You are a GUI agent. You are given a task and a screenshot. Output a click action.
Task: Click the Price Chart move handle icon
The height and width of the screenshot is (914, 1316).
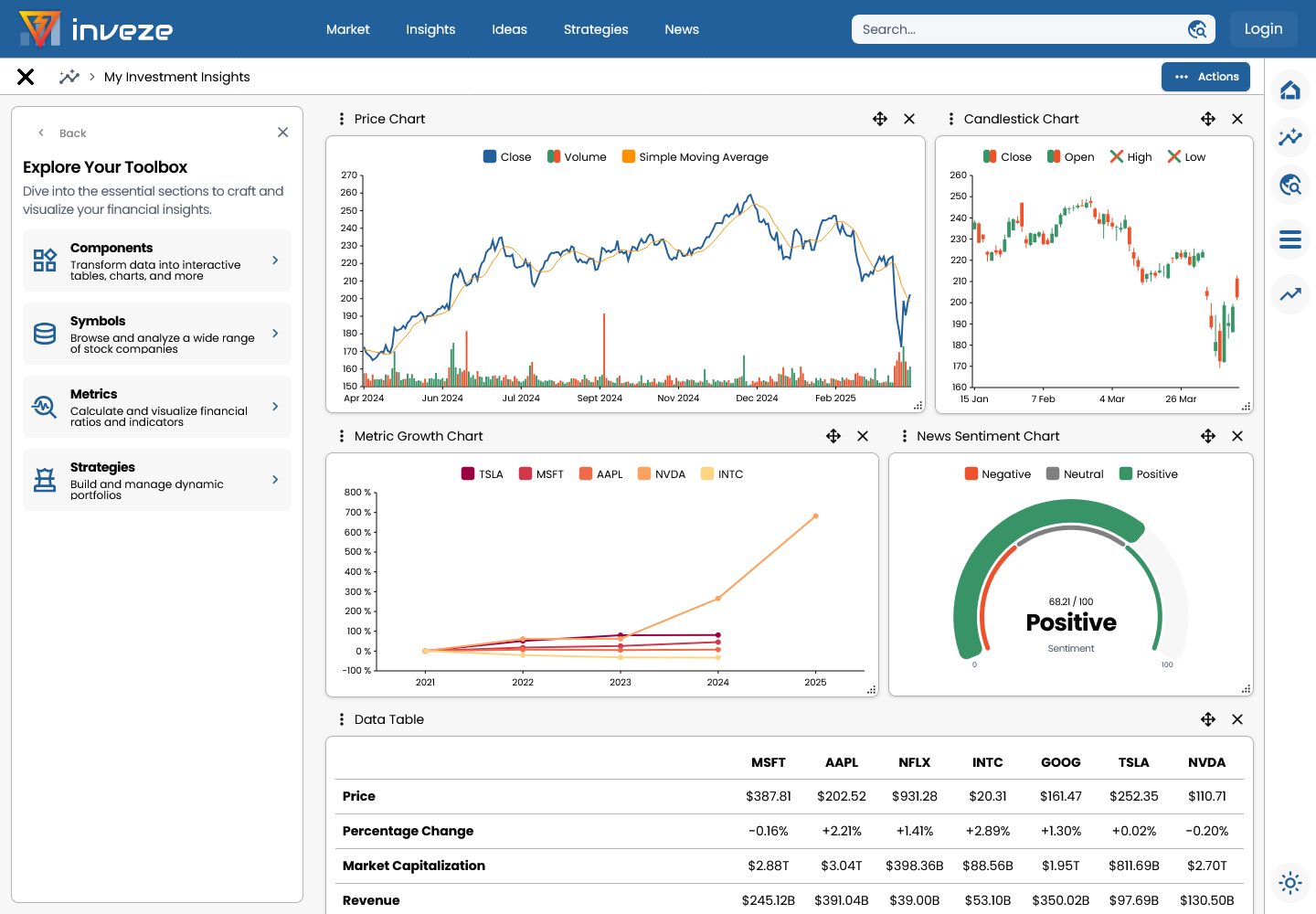pos(880,119)
